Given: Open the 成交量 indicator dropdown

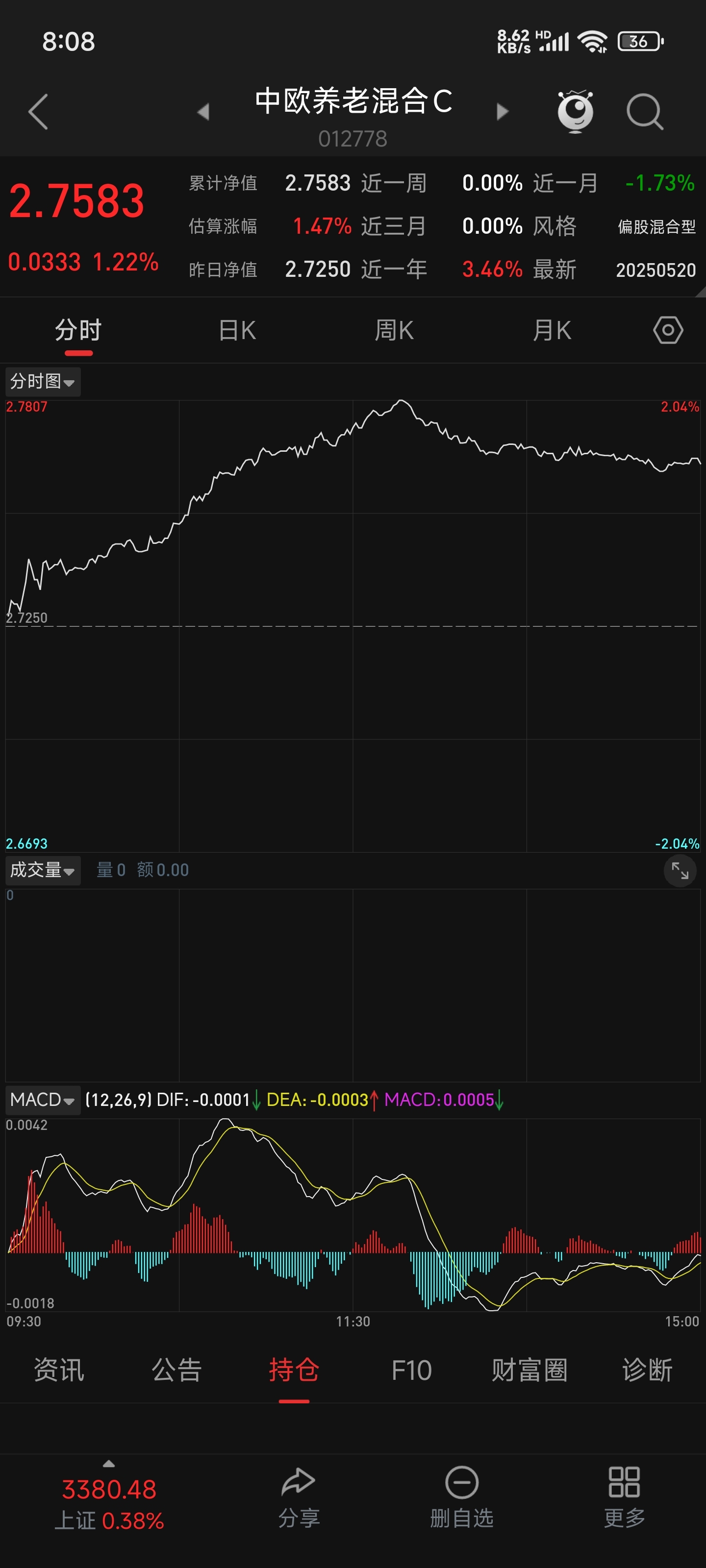Looking at the screenshot, I should coord(43,870).
